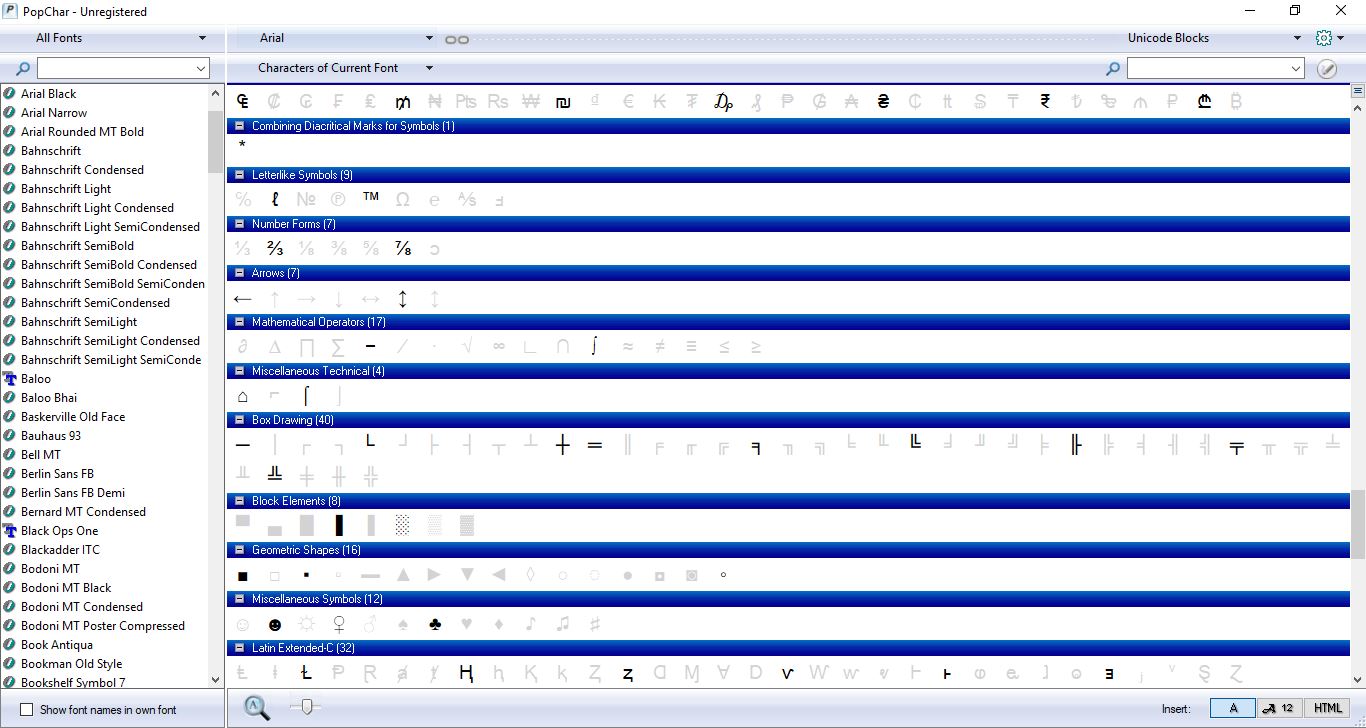The height and width of the screenshot is (728, 1366).
Task: Click into the character search input field
Action: point(1208,69)
